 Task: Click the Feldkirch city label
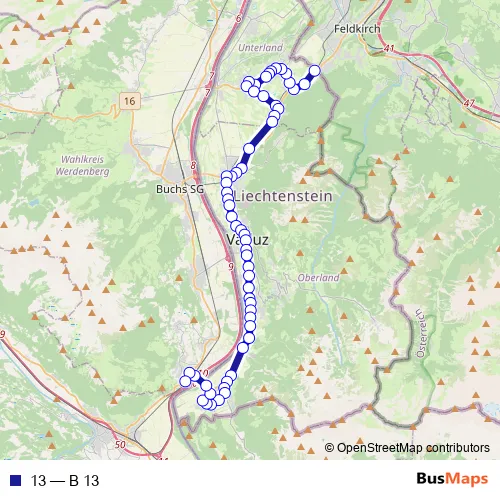pyautogui.click(x=357, y=29)
